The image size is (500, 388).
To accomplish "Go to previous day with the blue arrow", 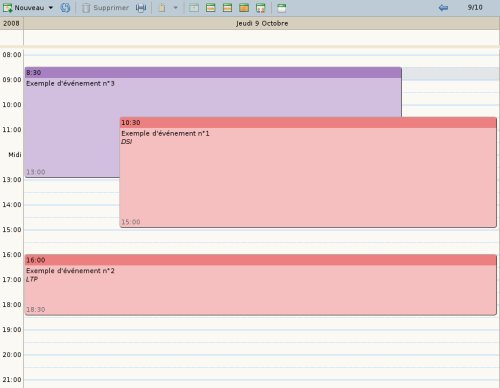I will pos(443,8).
